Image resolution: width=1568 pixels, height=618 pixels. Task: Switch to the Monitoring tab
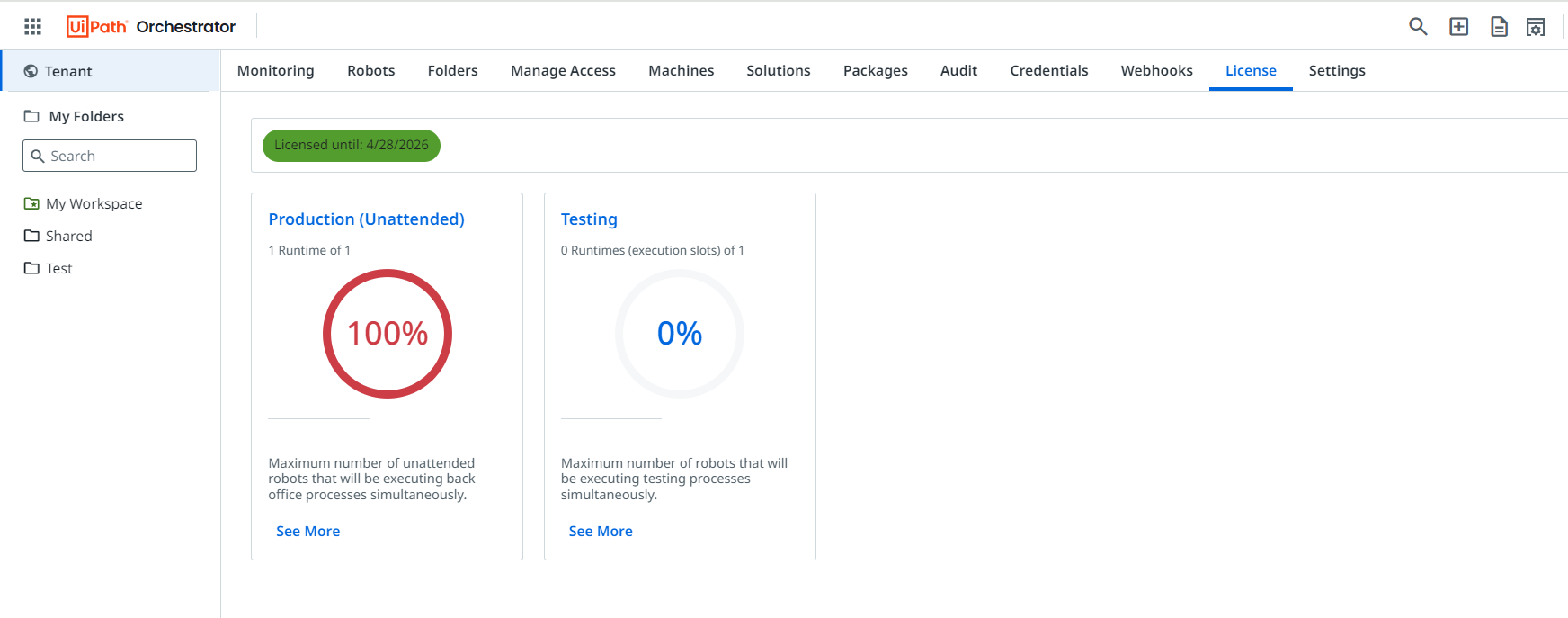click(x=275, y=70)
